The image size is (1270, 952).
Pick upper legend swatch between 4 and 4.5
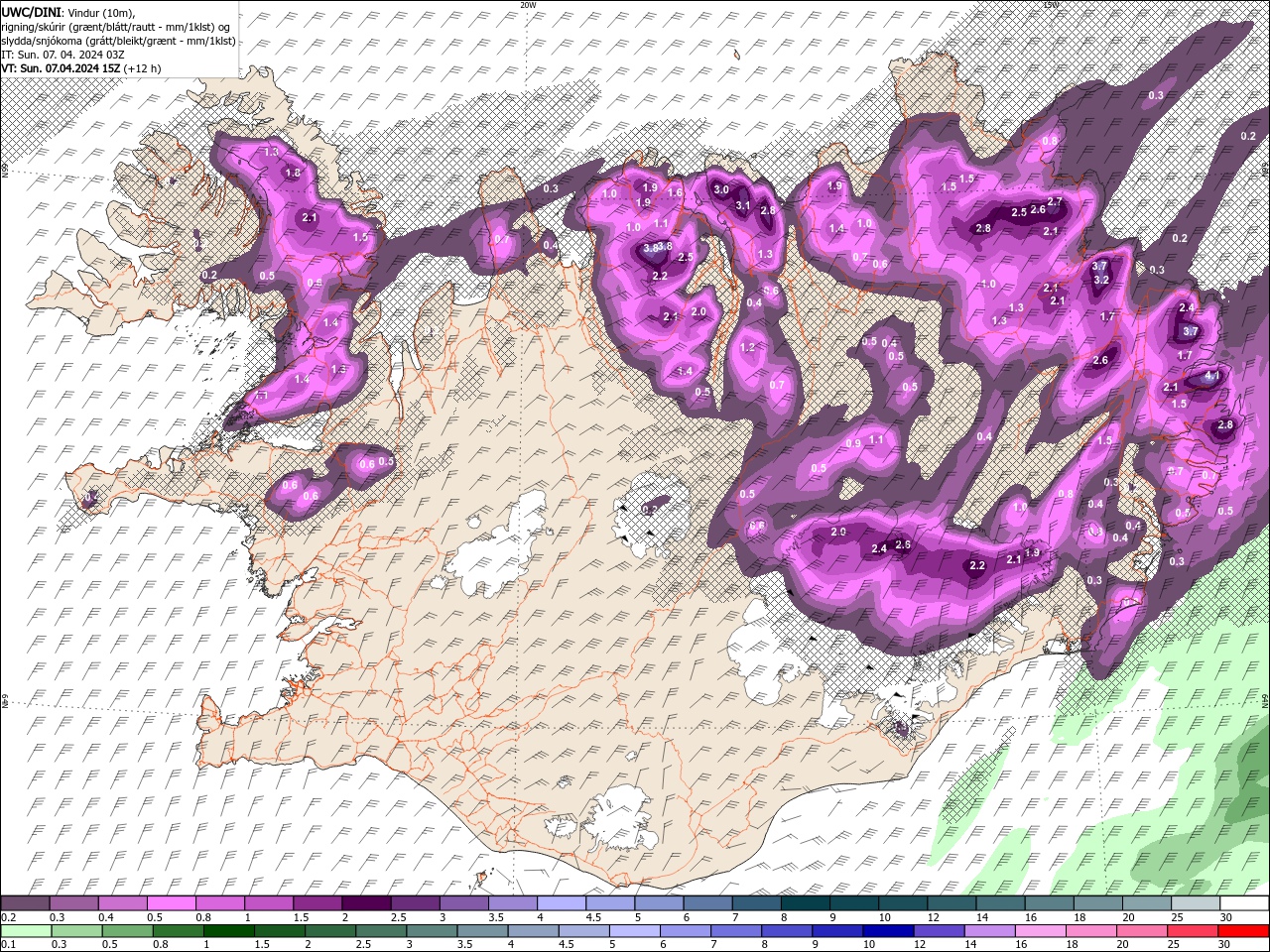[x=562, y=903]
